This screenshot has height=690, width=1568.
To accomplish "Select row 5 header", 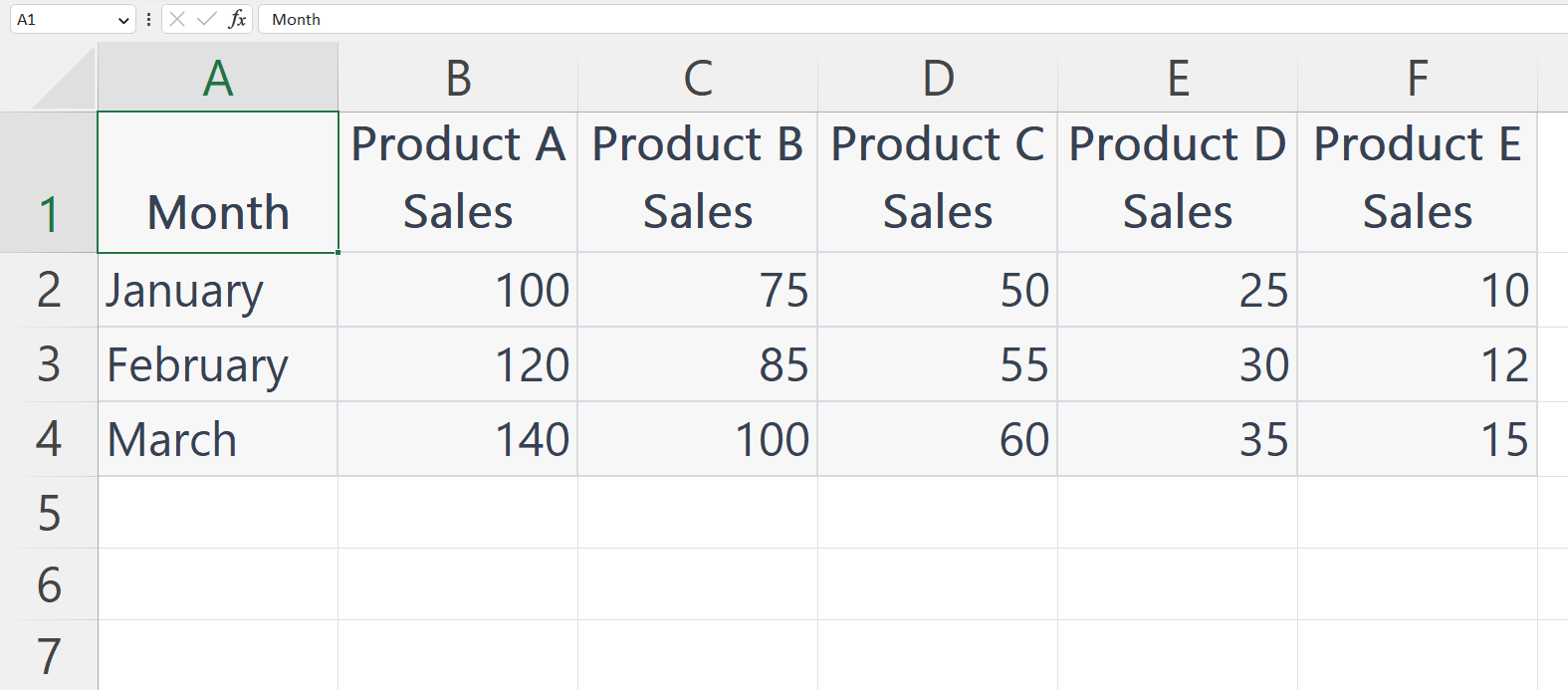I will click(x=50, y=514).
